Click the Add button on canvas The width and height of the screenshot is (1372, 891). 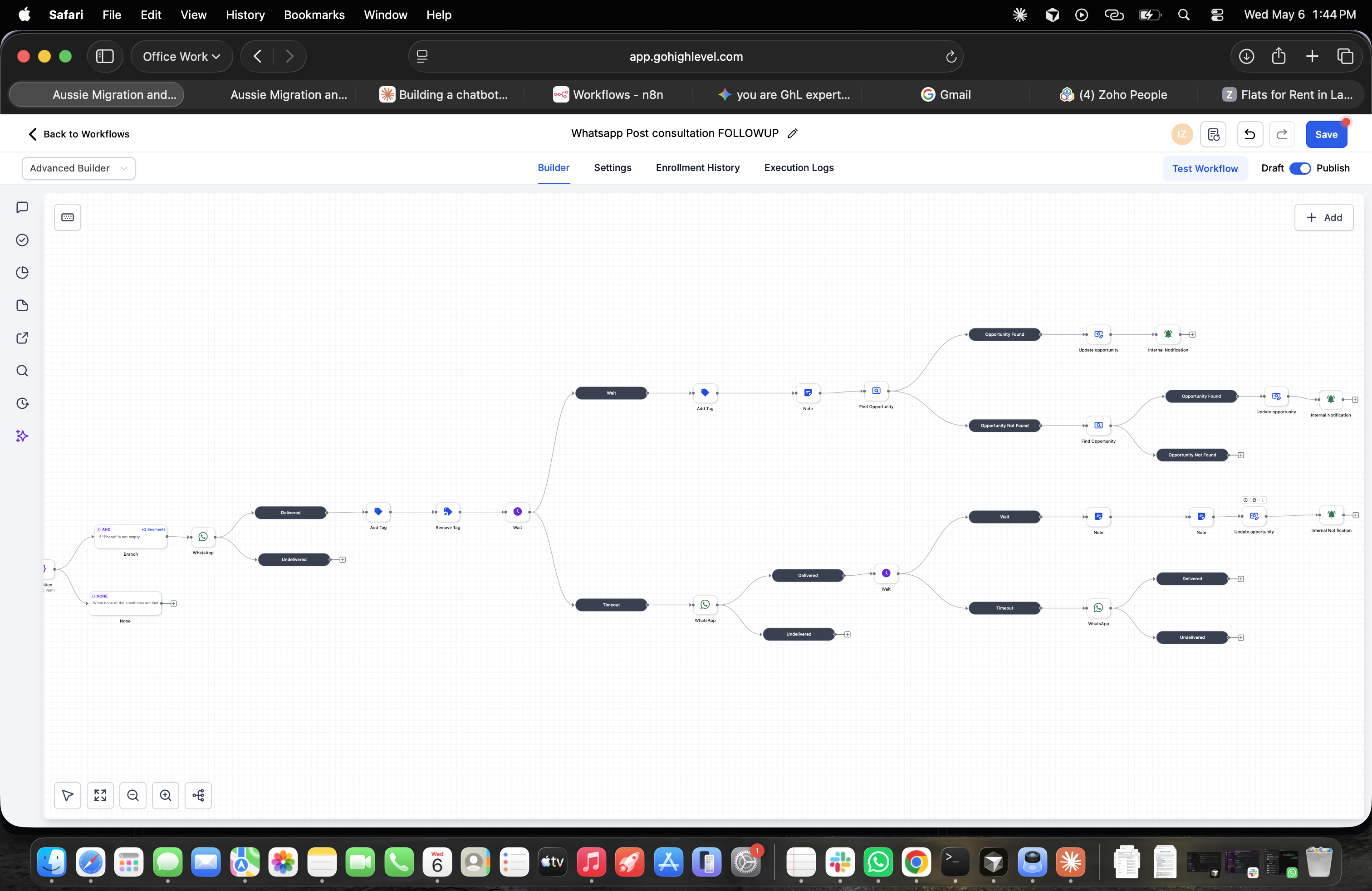coord(1323,217)
